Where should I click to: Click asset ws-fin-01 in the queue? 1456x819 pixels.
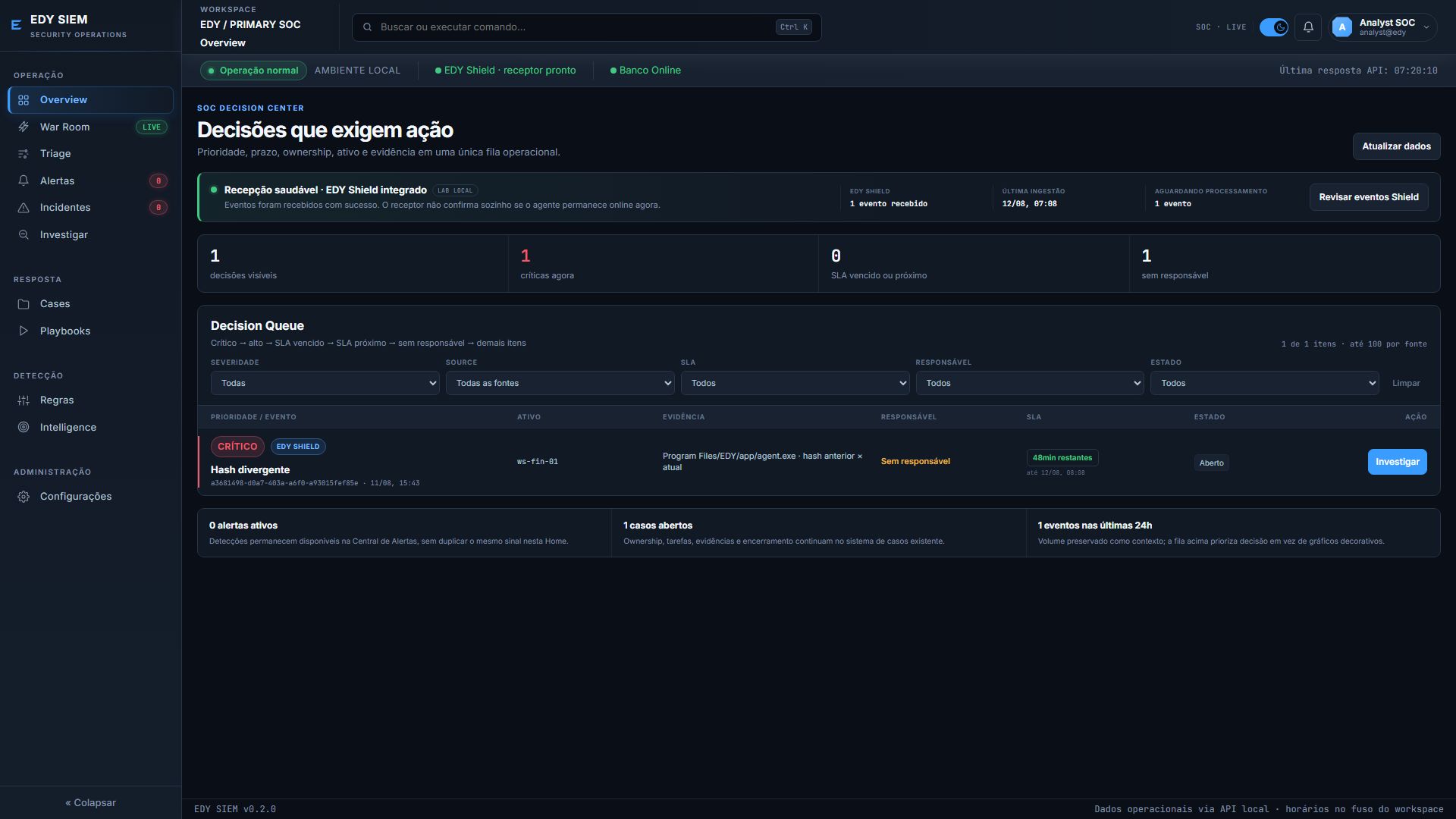(538, 462)
